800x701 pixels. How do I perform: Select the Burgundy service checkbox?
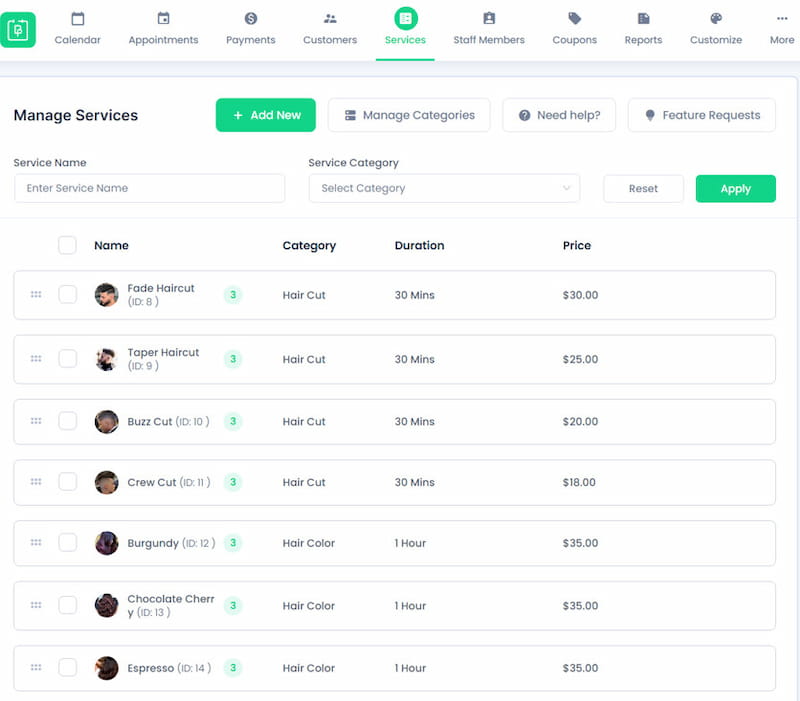[67, 542]
